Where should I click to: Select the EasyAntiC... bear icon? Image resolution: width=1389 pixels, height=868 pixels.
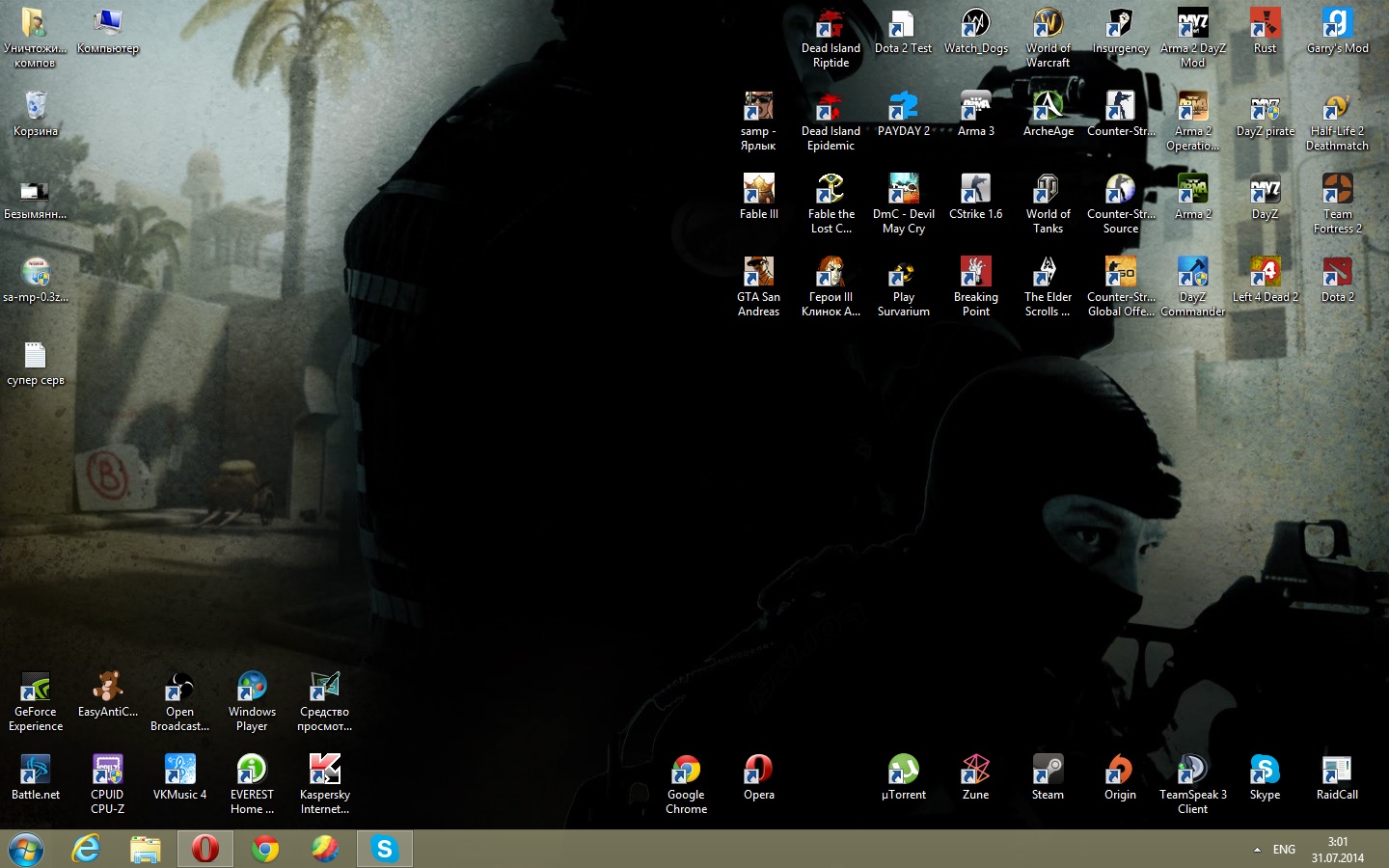pyautogui.click(x=107, y=695)
